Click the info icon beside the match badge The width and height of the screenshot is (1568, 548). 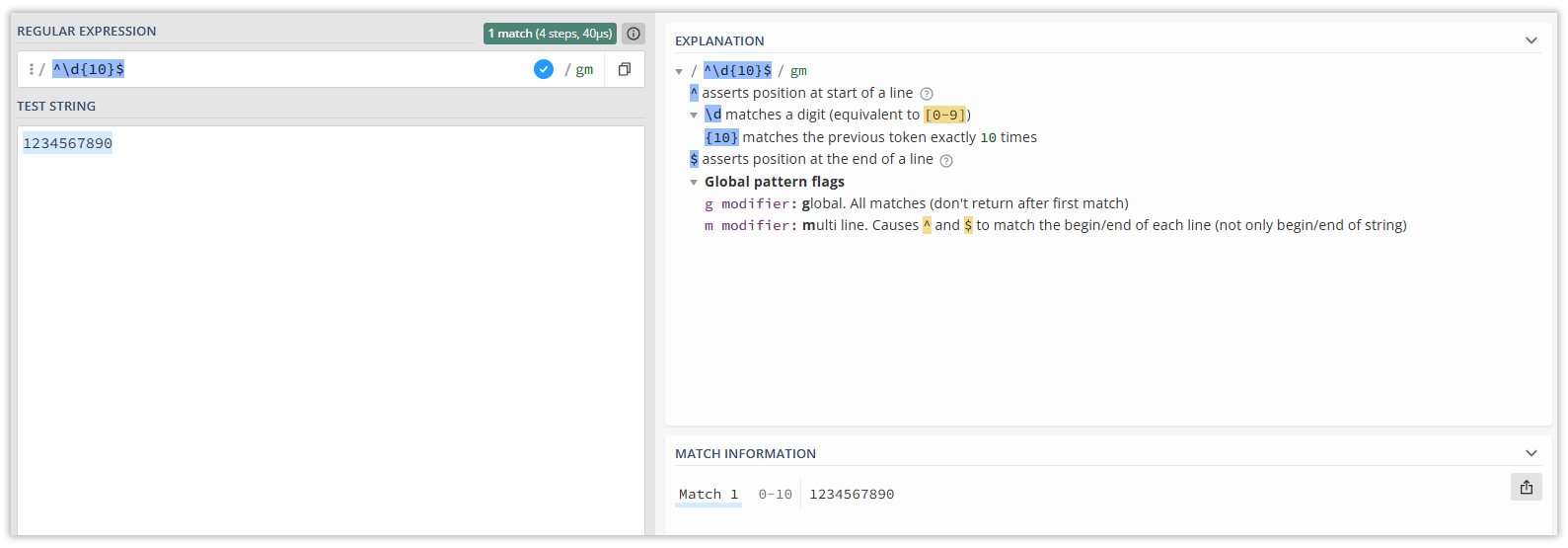(634, 34)
